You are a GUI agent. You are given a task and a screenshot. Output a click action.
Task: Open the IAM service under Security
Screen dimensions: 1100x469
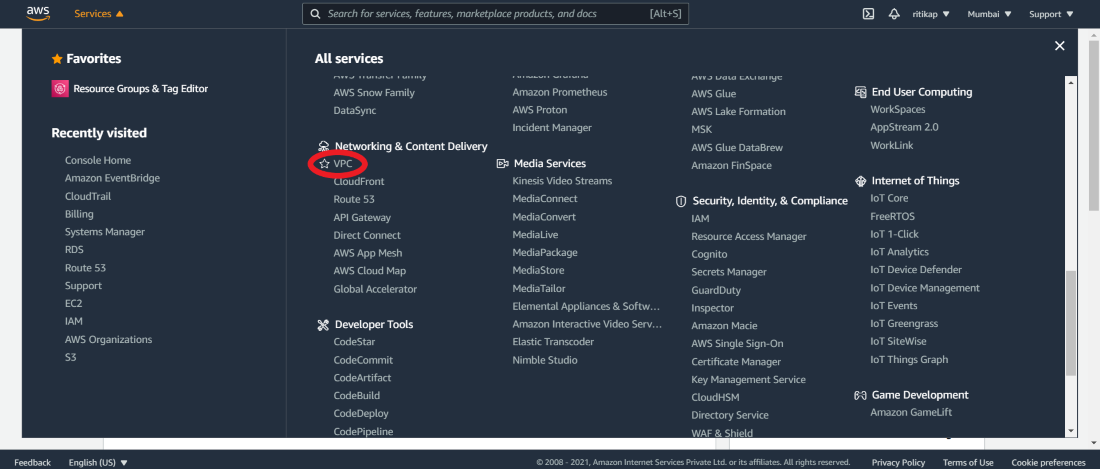coord(700,219)
